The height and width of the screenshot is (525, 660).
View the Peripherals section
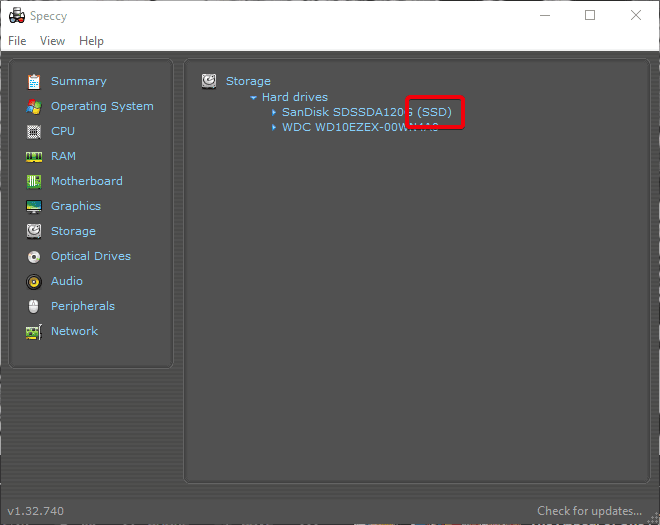pos(83,306)
